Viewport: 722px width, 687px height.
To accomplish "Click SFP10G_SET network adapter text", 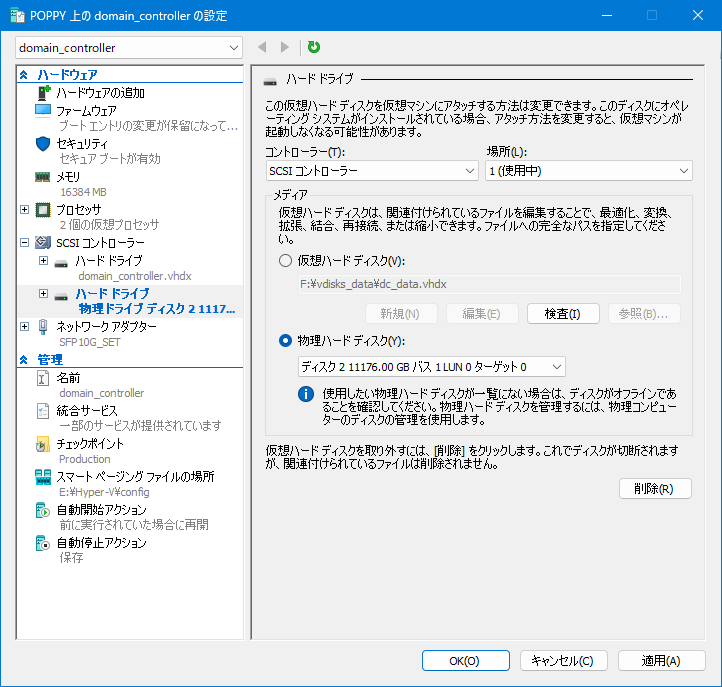I will pos(90,342).
